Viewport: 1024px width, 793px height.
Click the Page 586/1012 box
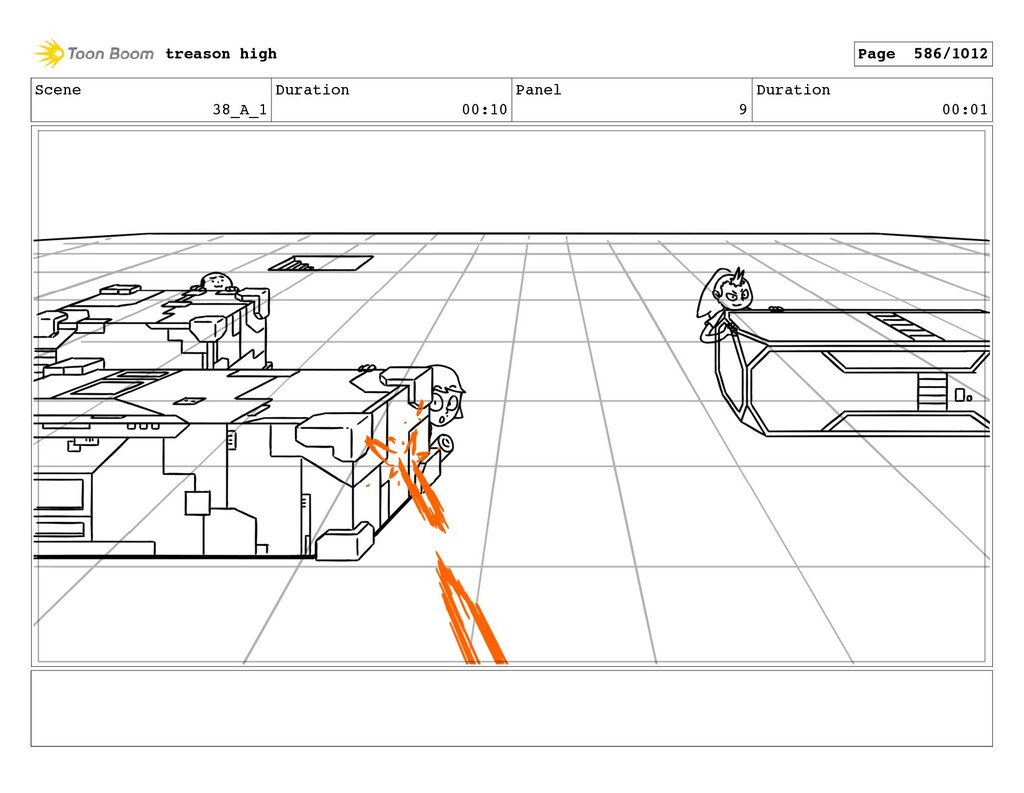click(923, 54)
